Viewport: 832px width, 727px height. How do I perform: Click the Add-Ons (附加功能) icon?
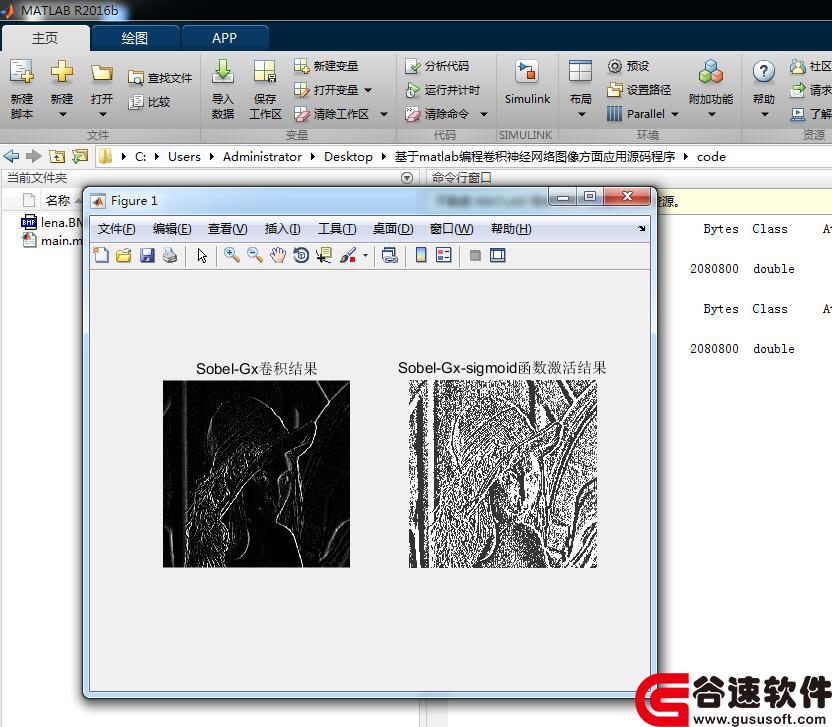click(710, 72)
